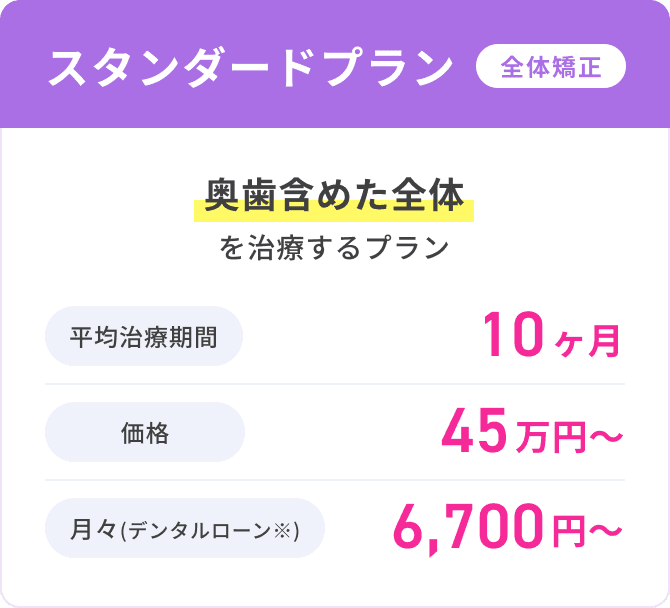The image size is (670, 608).
Task: Click the yellow-highlighted 奥歯含めた全体 heading
Action: pos(334,197)
